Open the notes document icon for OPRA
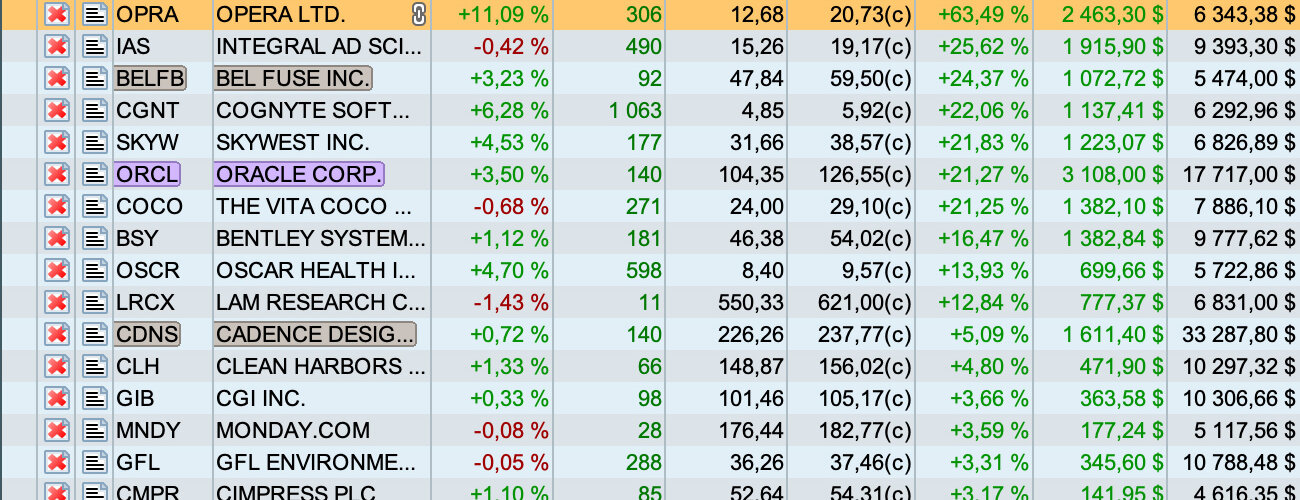Screen dimensions: 1300x500 point(95,15)
